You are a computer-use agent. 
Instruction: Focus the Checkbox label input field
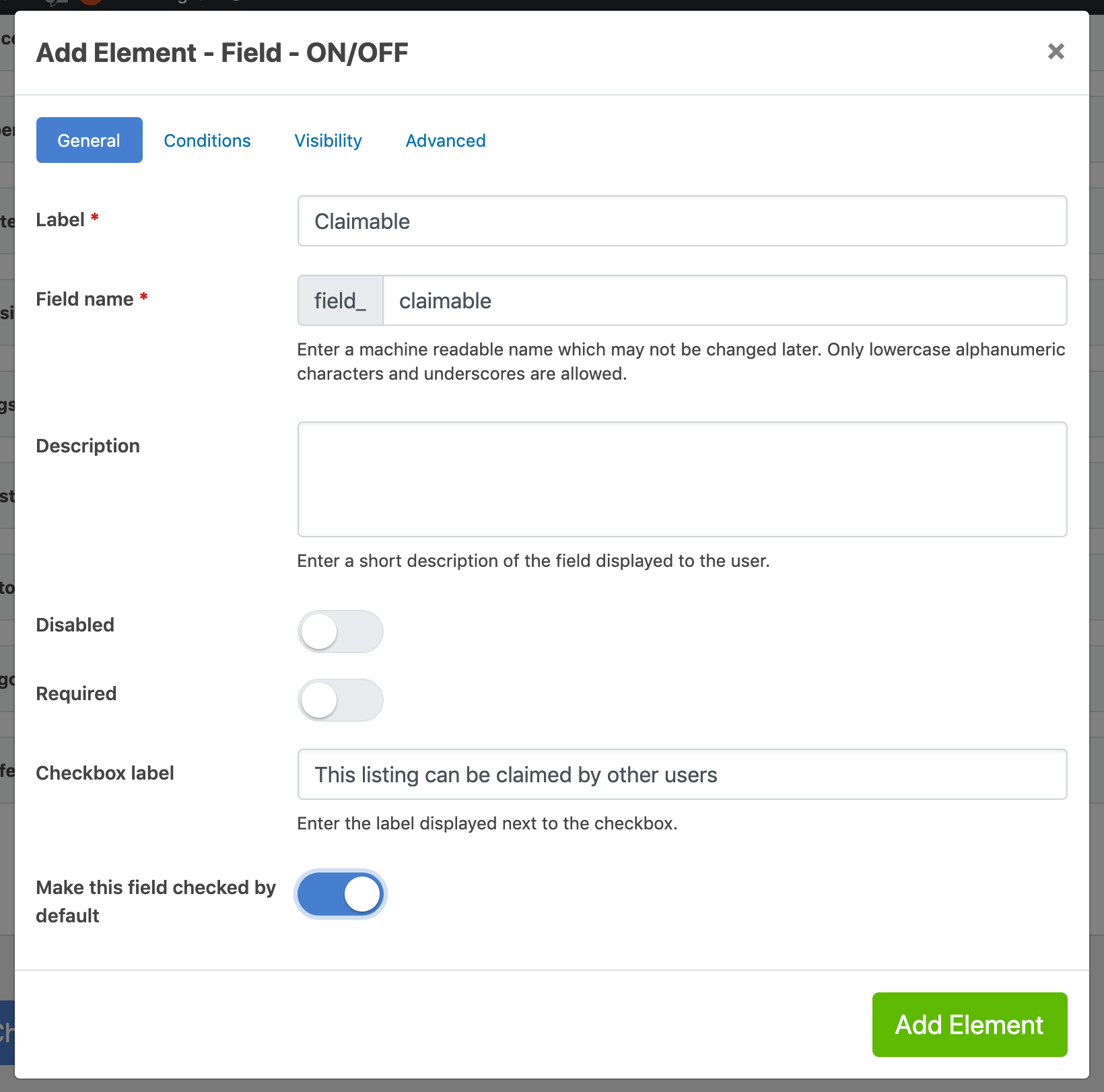click(x=683, y=774)
